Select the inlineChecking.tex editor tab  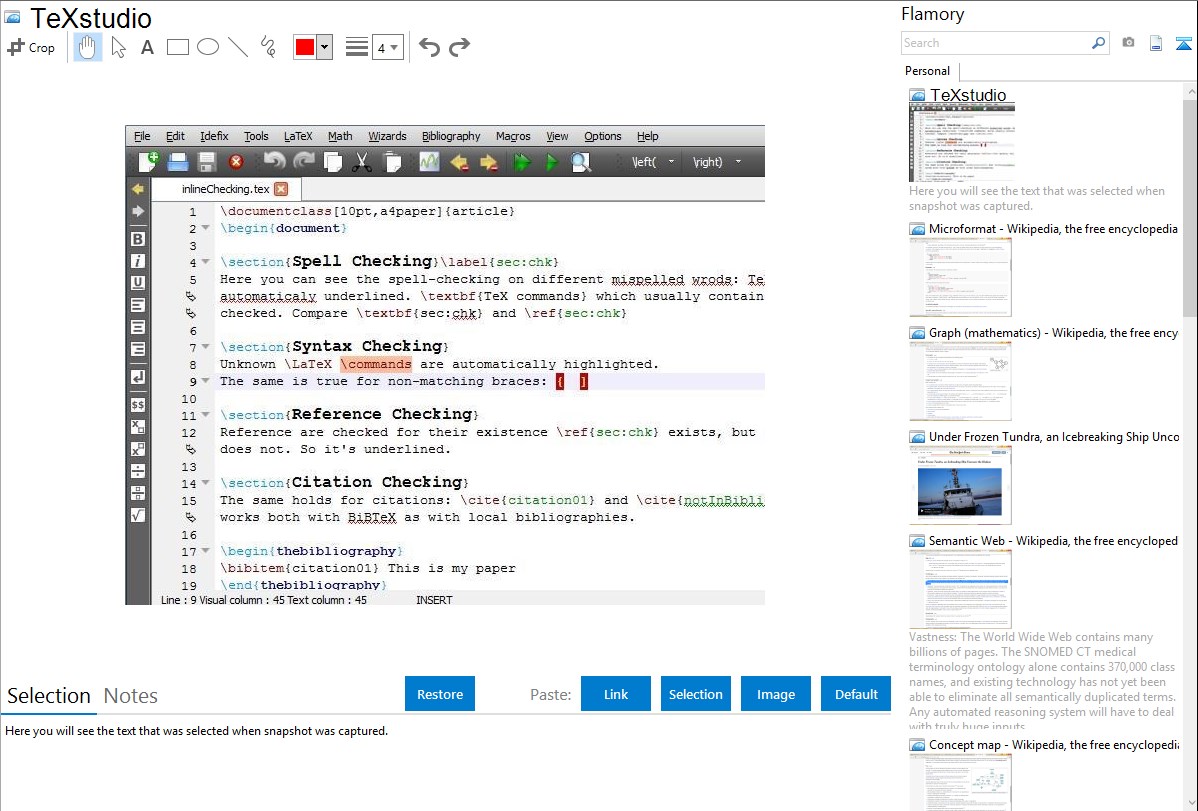(225, 189)
